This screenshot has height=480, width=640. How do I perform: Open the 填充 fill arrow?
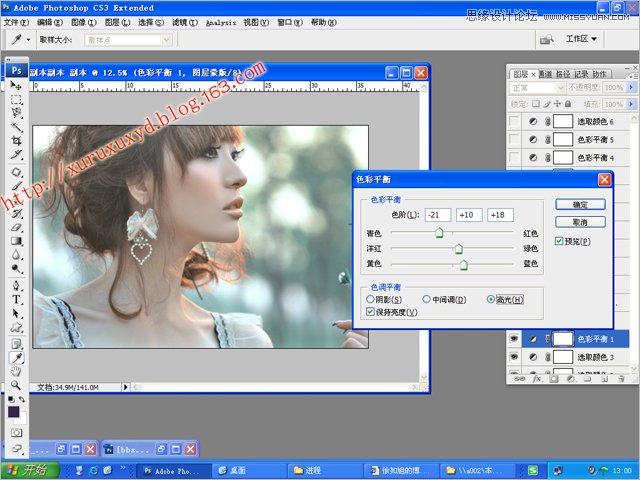(x=631, y=104)
